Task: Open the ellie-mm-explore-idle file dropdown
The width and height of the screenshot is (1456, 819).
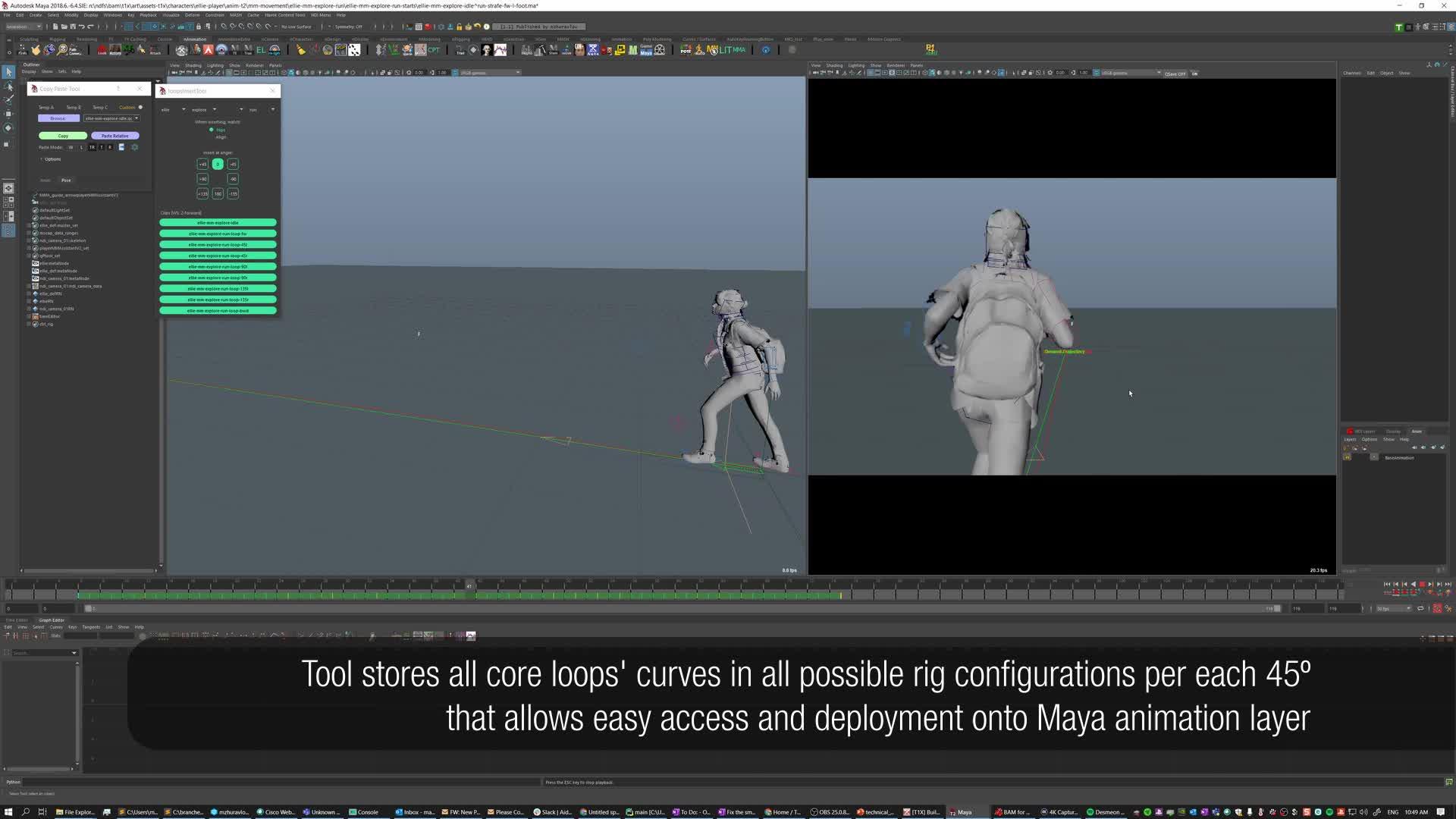Action: [111, 118]
